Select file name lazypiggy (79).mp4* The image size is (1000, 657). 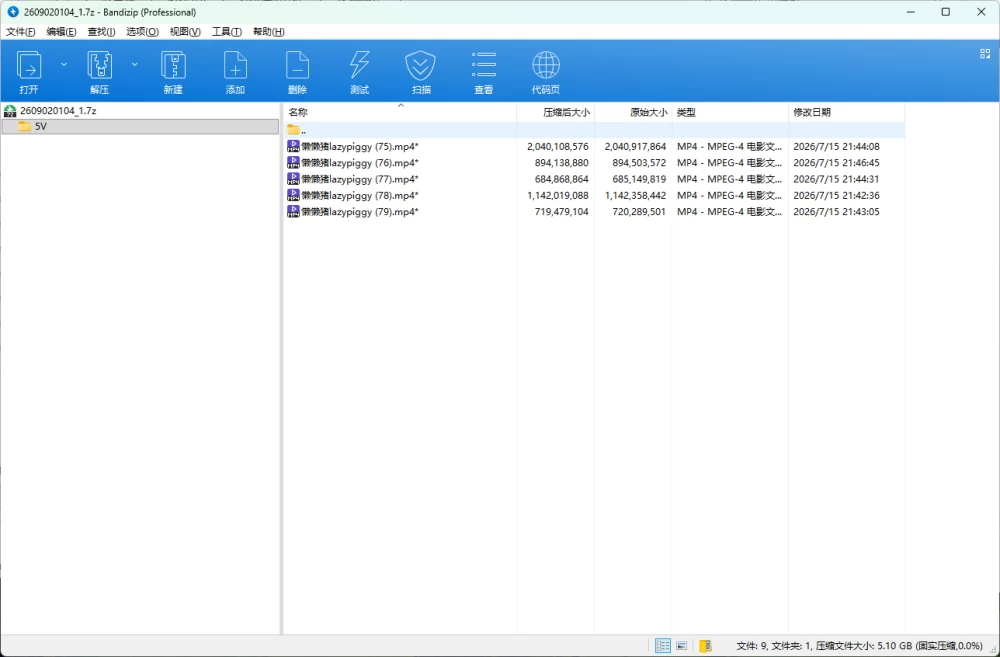coord(360,212)
